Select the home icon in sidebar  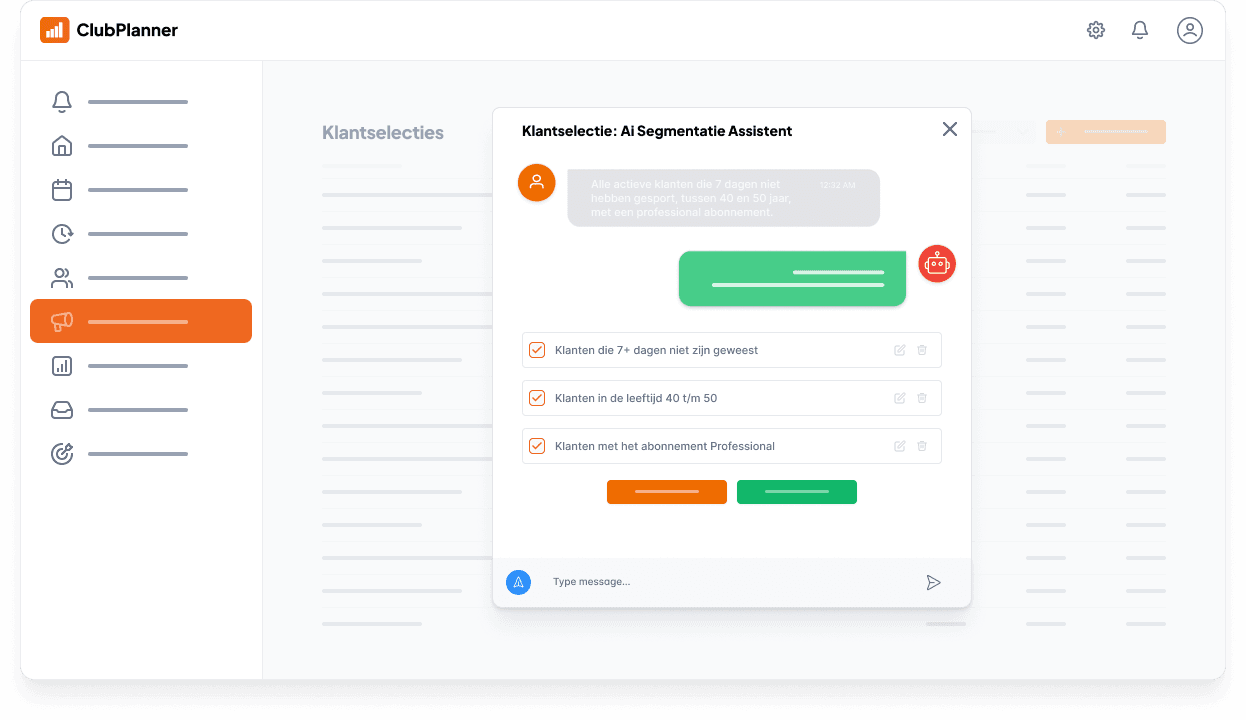pos(62,146)
